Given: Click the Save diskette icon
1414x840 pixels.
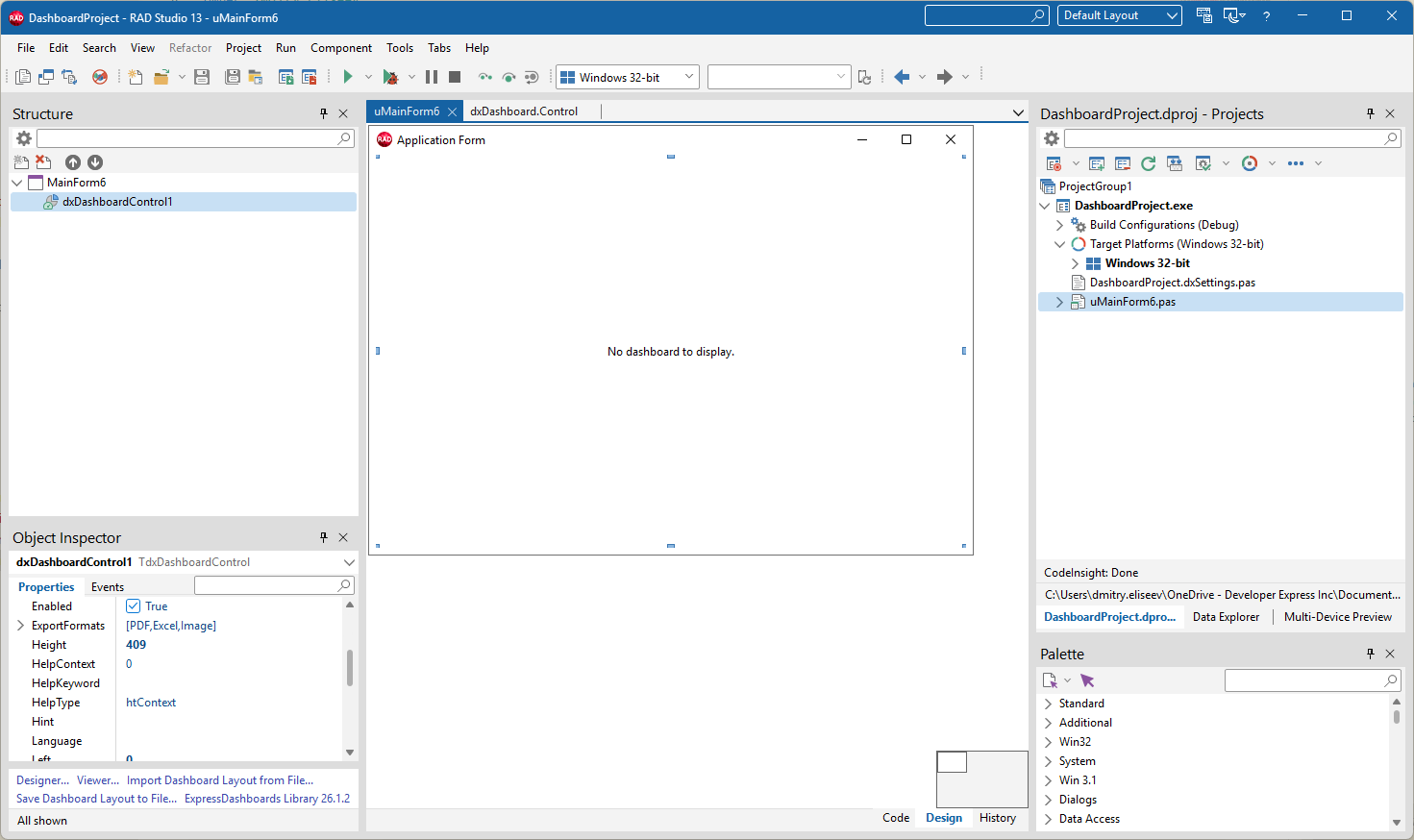Looking at the screenshot, I should pyautogui.click(x=202, y=77).
